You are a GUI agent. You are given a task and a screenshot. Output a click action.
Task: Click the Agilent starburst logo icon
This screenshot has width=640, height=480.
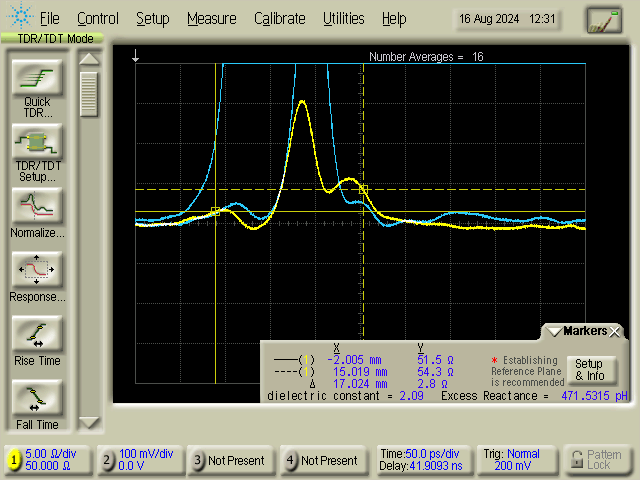click(x=20, y=16)
